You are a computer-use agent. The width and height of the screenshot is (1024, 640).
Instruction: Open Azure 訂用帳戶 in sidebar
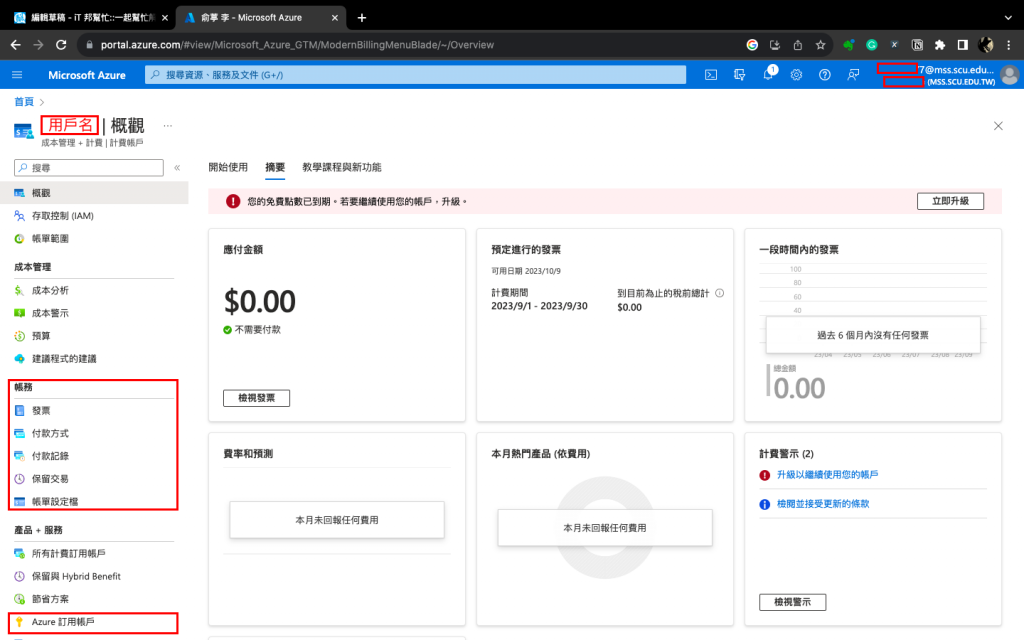pyautogui.click(x=95, y=622)
